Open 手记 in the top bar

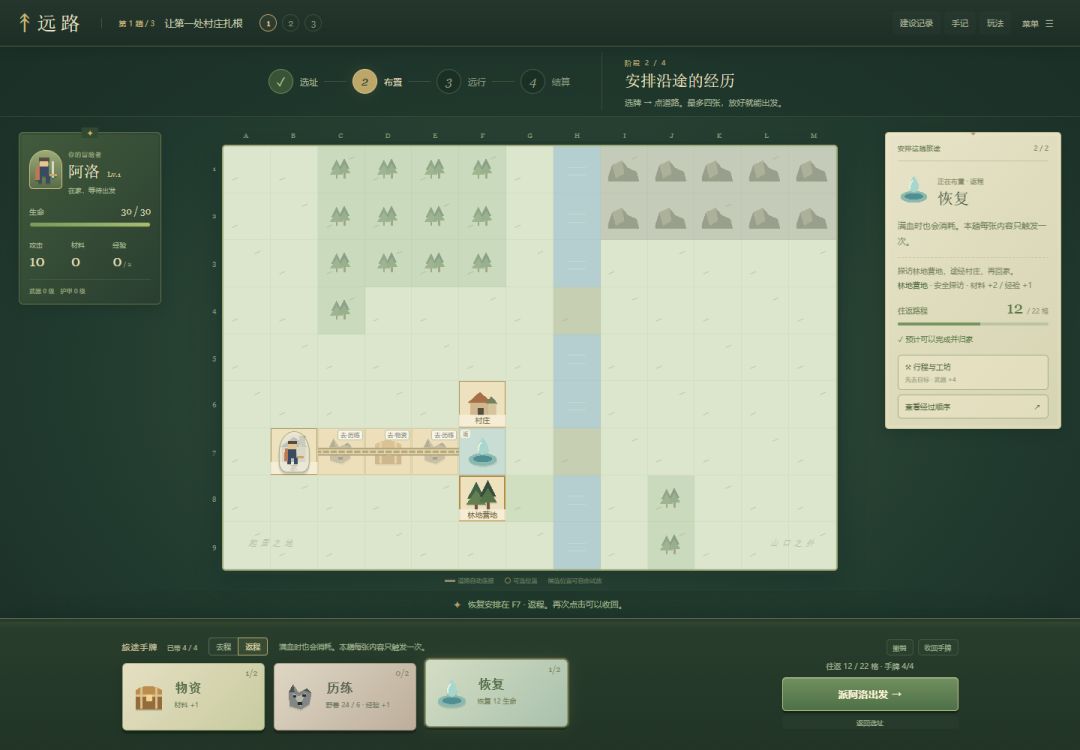point(959,23)
